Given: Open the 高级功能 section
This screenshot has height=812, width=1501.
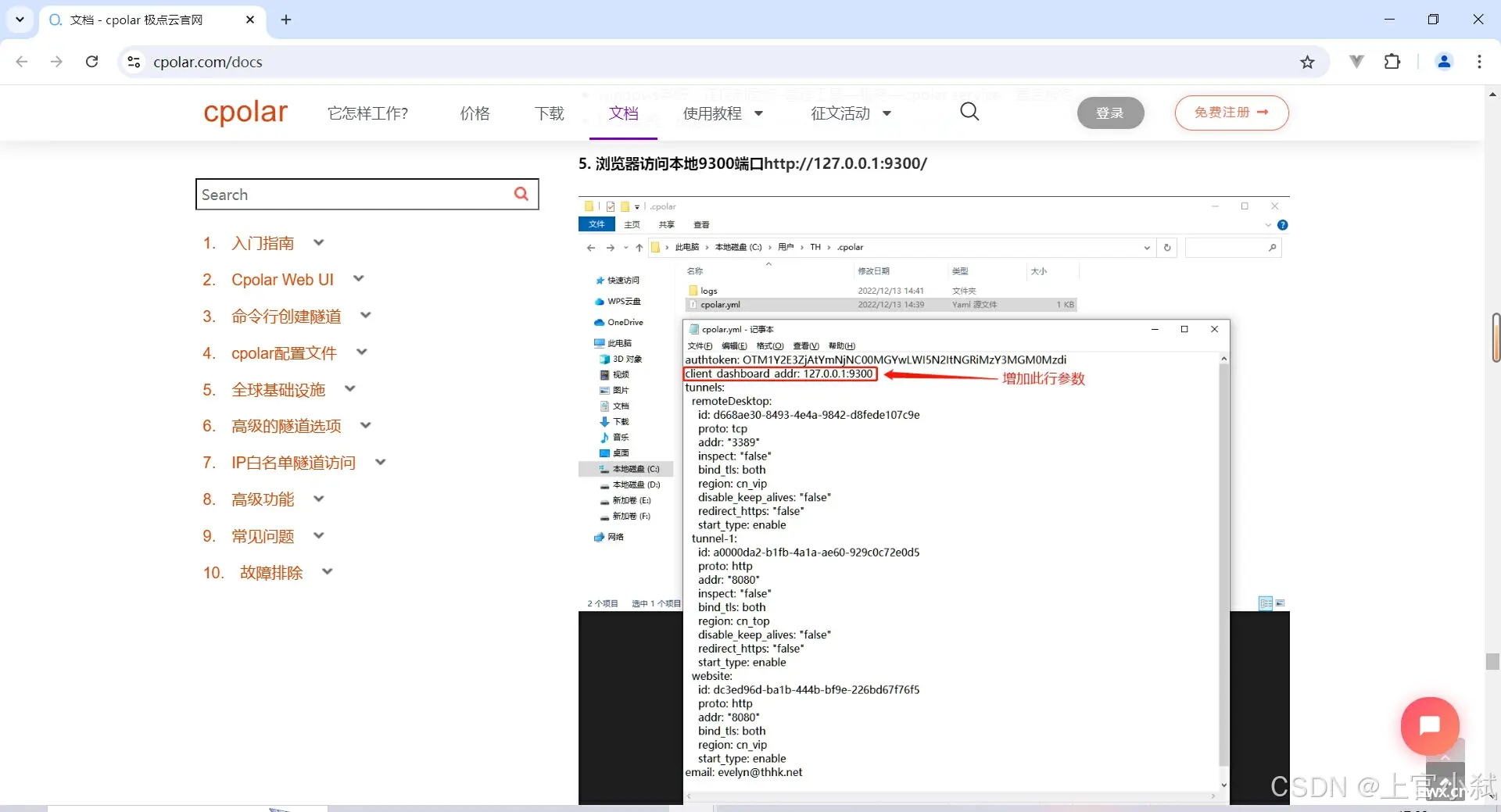Looking at the screenshot, I should [263, 499].
